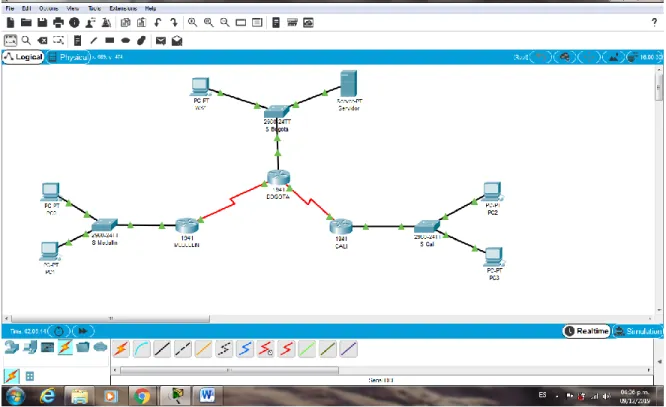Pick the draw line tool
Viewport: 666px width, 407px height.
pyautogui.click(x=93, y=40)
